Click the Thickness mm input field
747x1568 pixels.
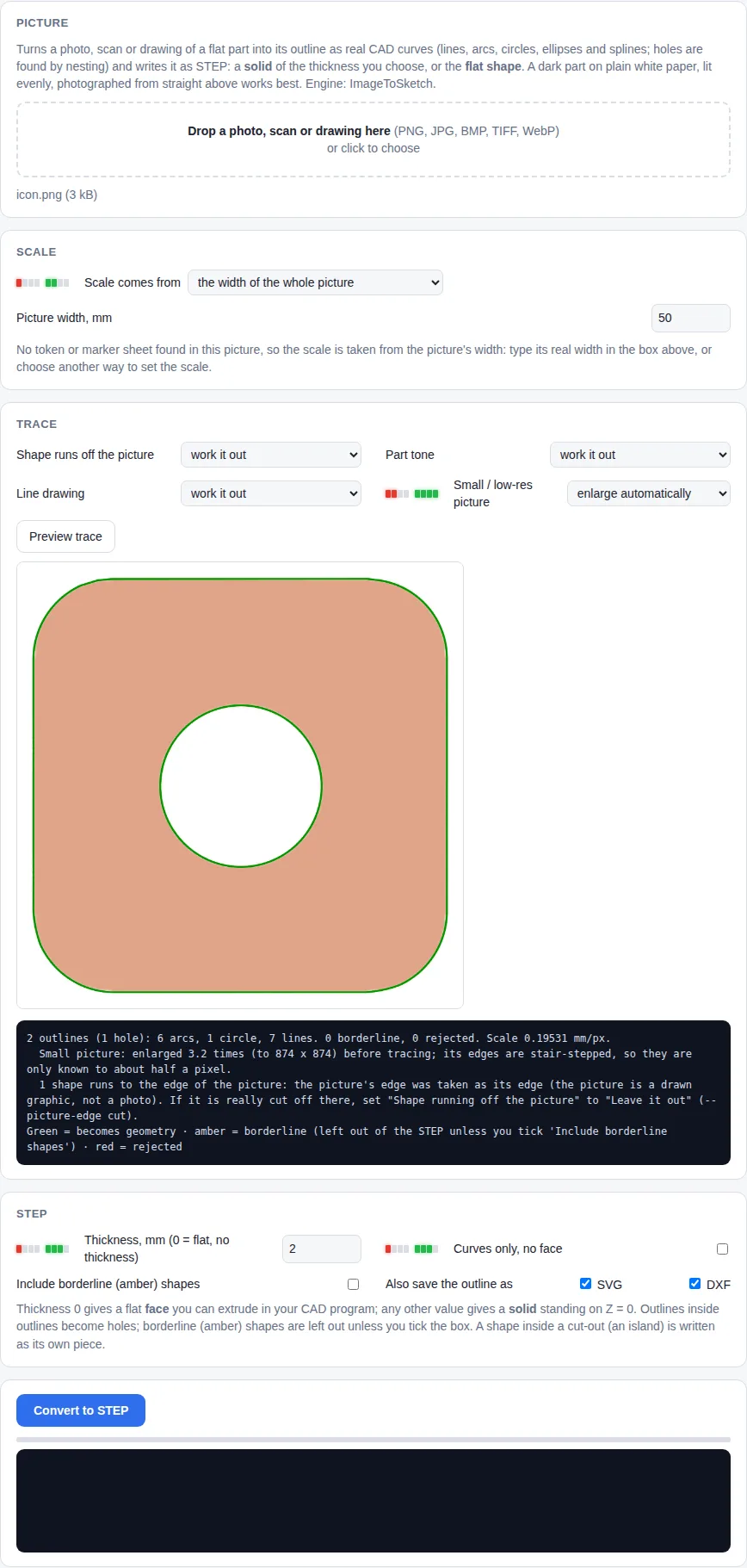[x=322, y=1249]
